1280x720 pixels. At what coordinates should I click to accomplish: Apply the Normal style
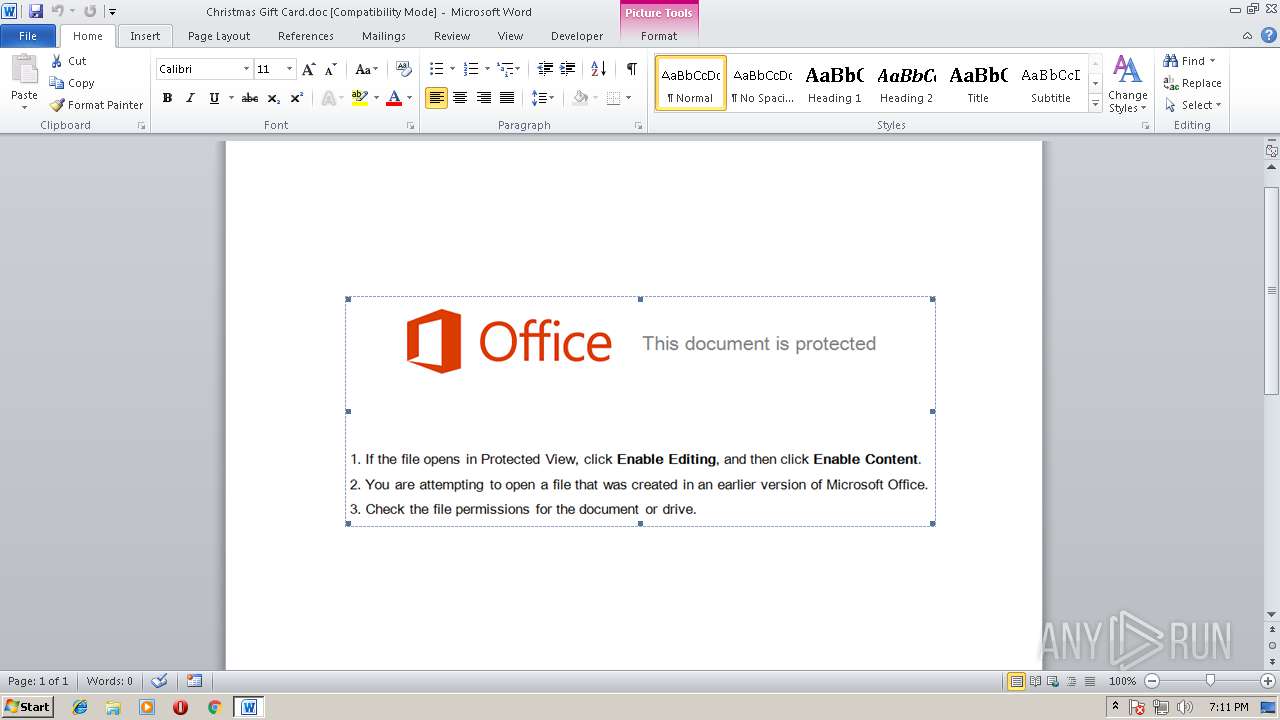691,83
